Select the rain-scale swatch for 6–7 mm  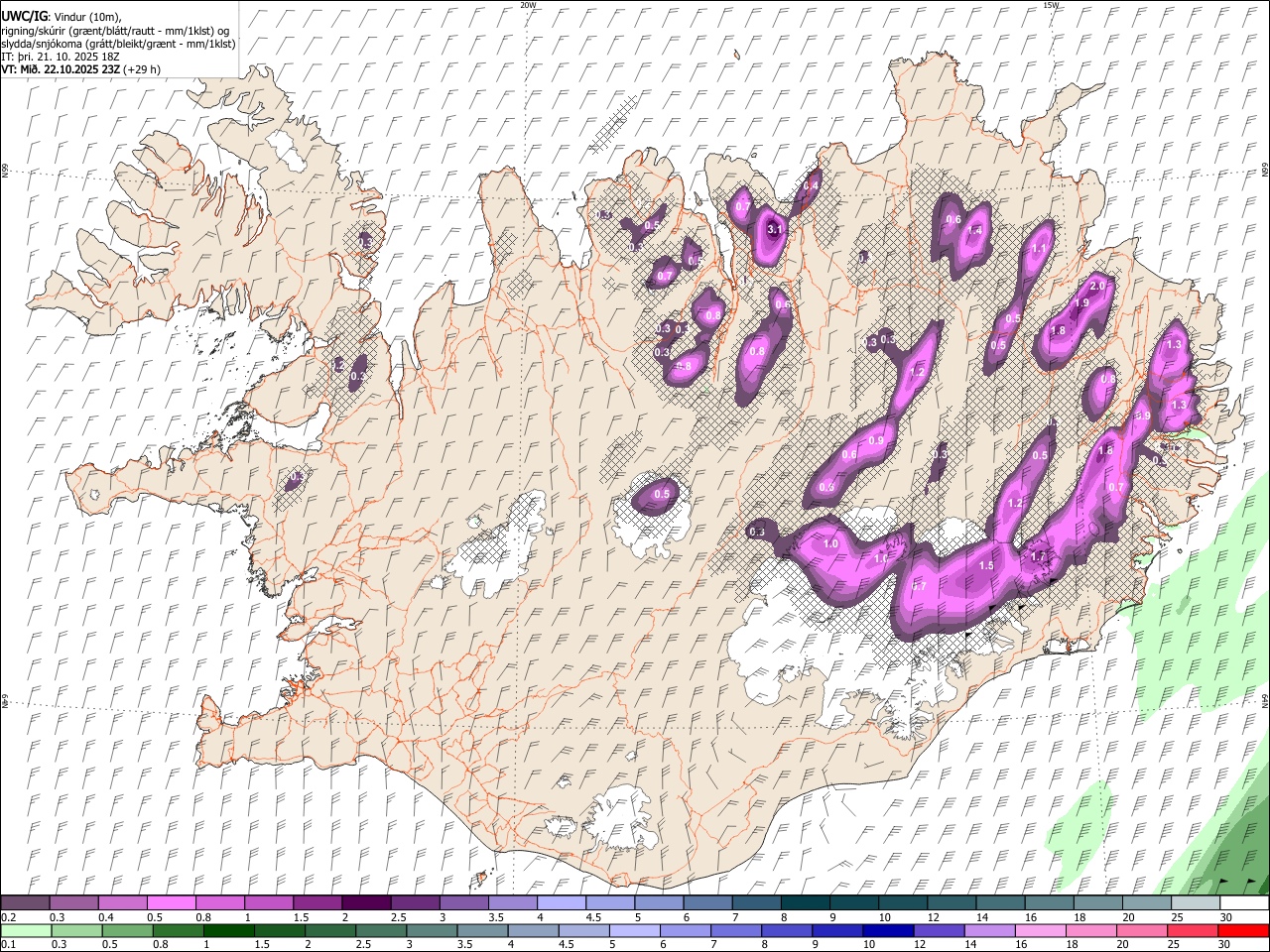coord(687,930)
